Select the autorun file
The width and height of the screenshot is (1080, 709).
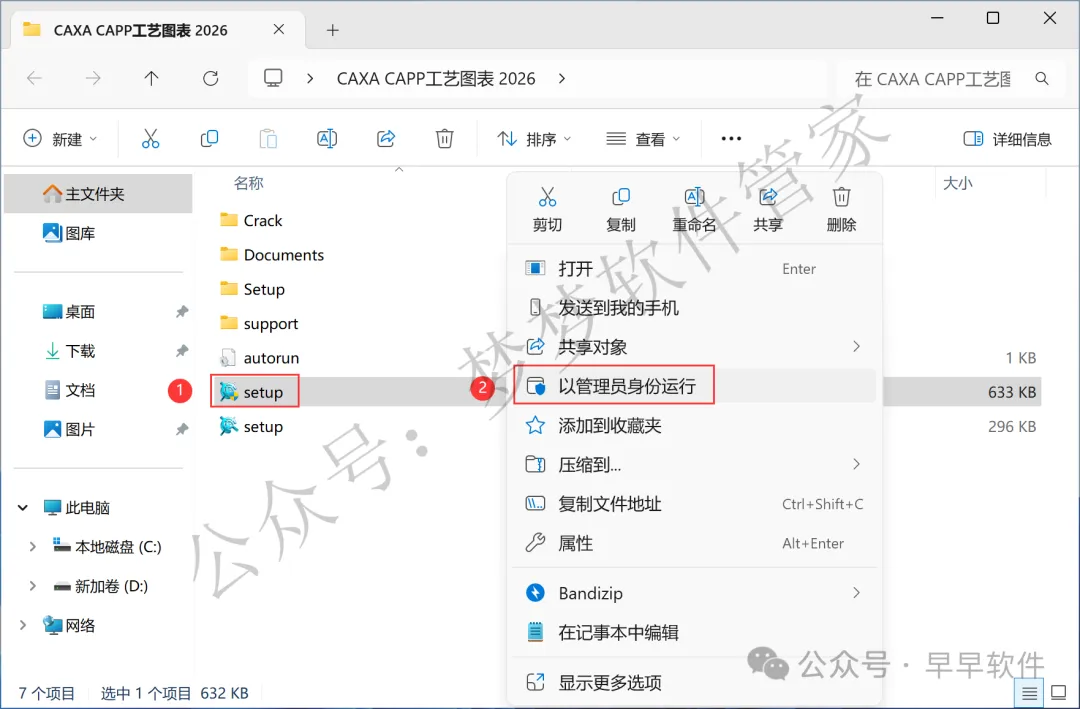coord(259,358)
